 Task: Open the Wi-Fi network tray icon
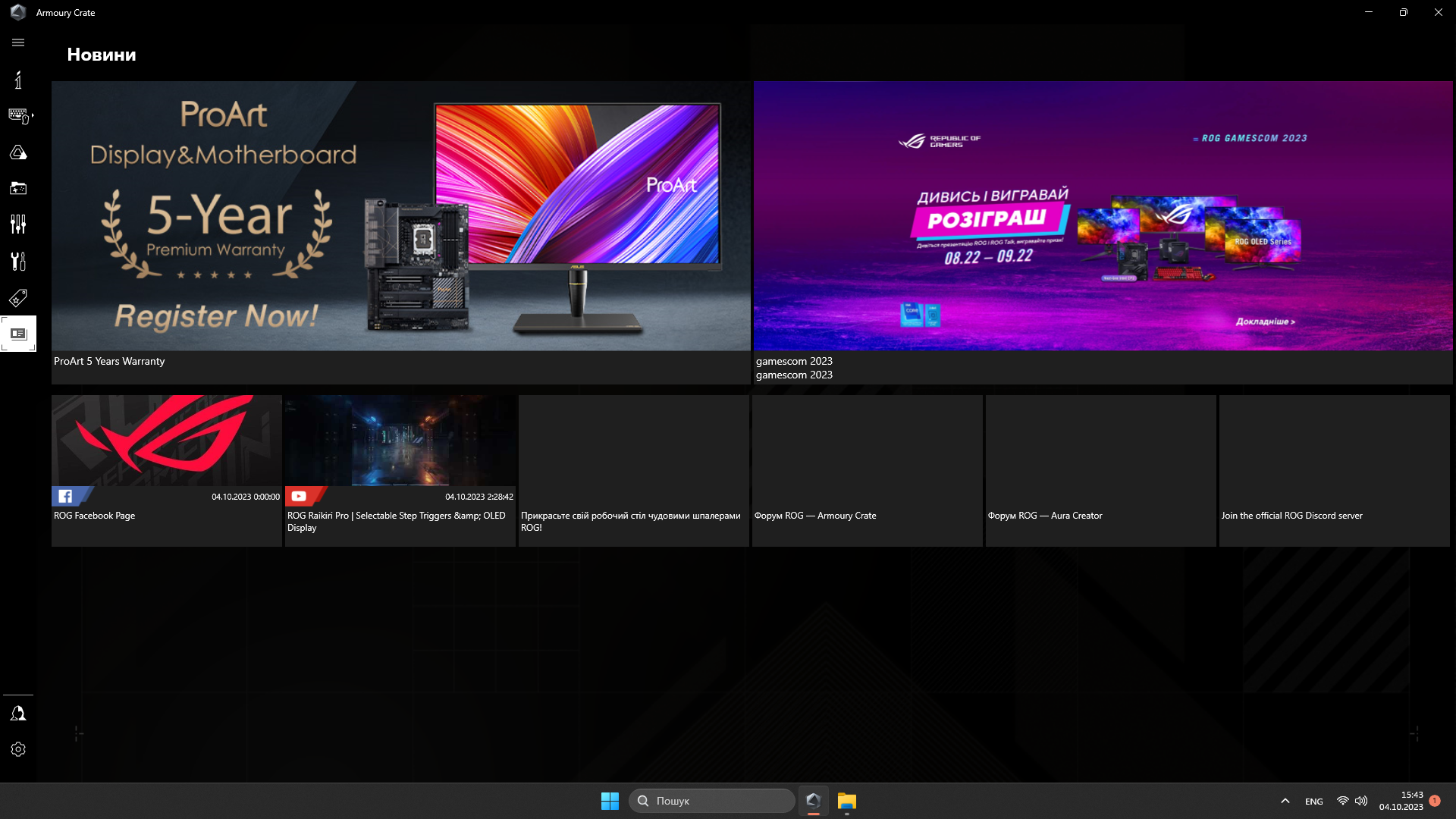[1342, 801]
